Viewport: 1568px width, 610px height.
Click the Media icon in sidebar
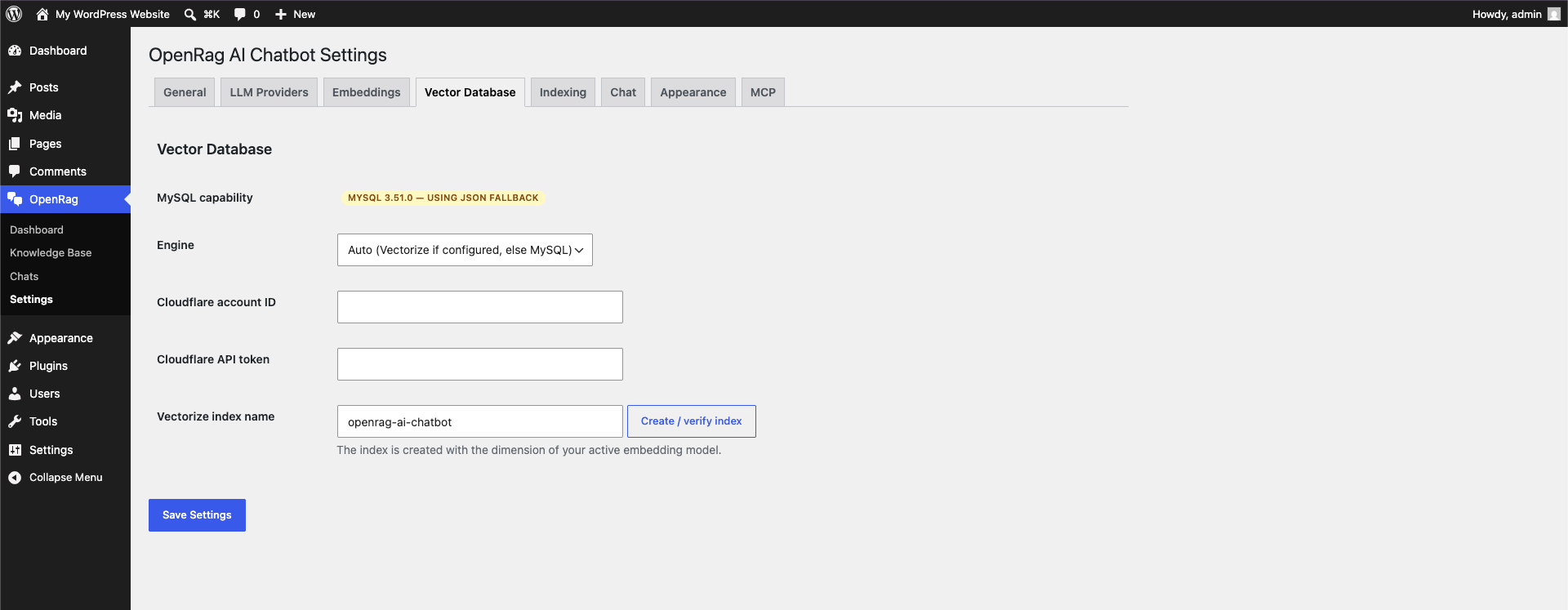(x=15, y=115)
